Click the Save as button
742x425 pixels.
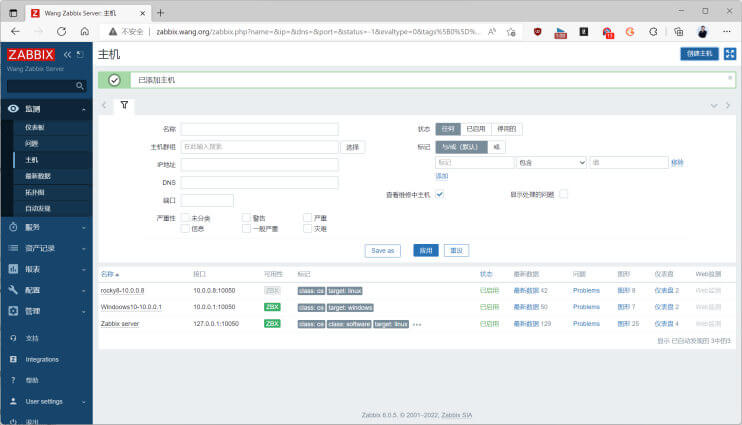point(382,250)
